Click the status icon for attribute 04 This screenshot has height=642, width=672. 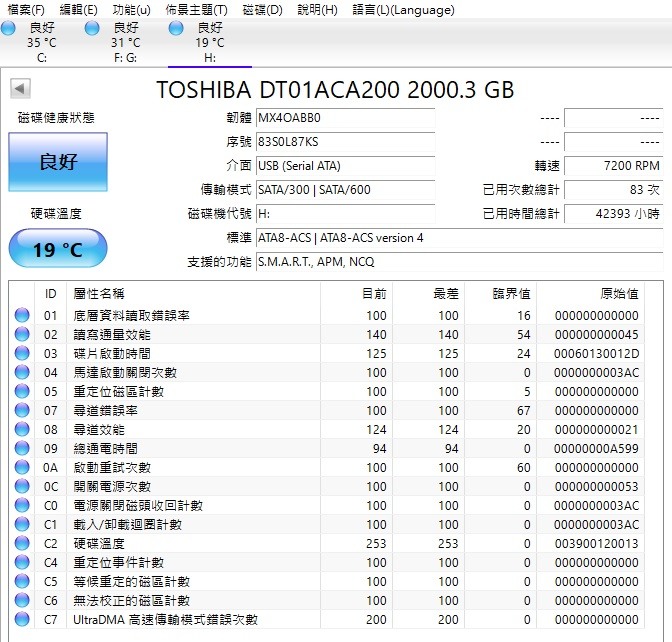(22, 372)
